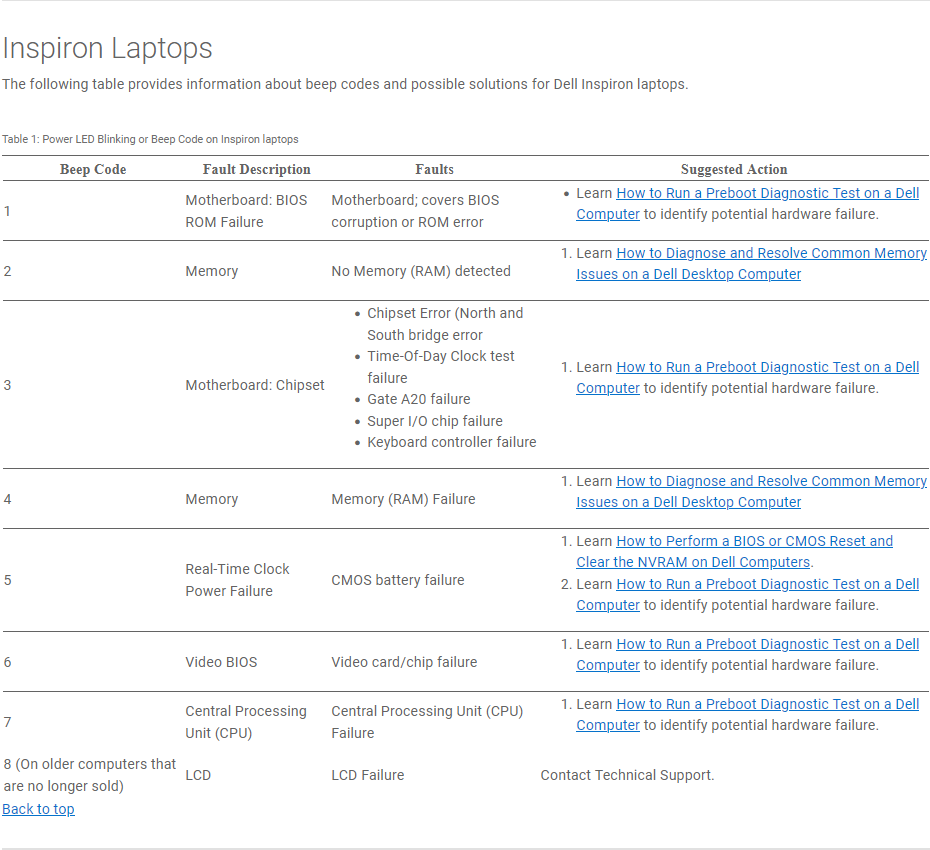Open Preboot Diagnostic link for Video BIOS row

[767, 644]
